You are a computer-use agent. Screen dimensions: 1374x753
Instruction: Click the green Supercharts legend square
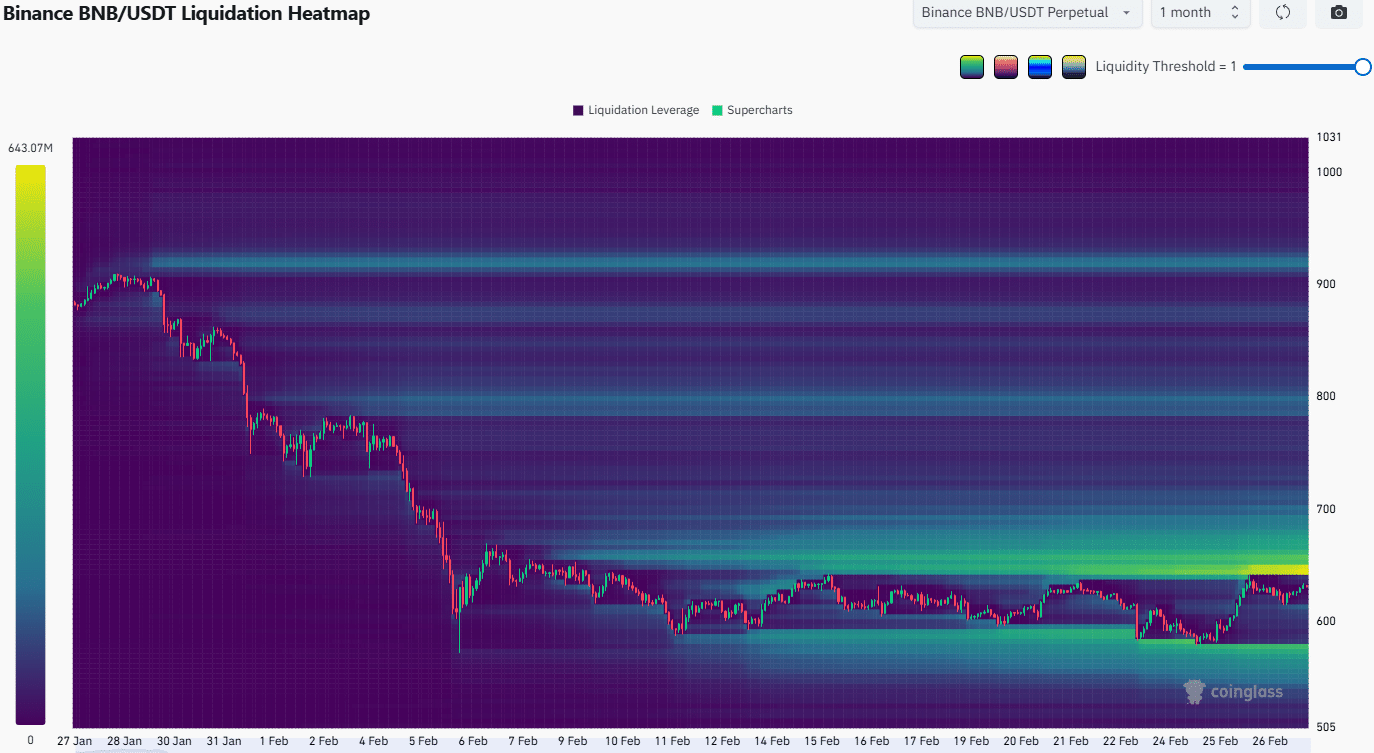tap(717, 110)
